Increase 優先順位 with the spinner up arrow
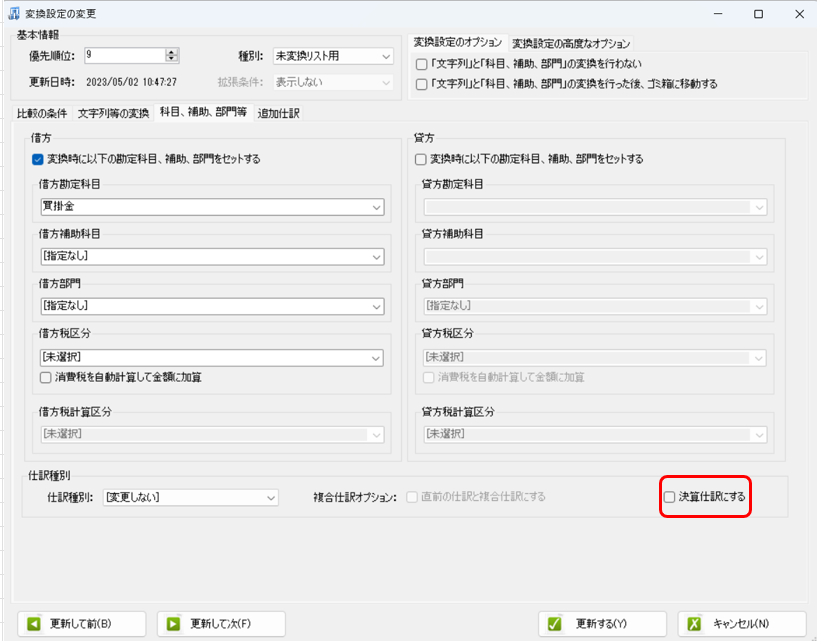The height and width of the screenshot is (641, 817). point(171,52)
